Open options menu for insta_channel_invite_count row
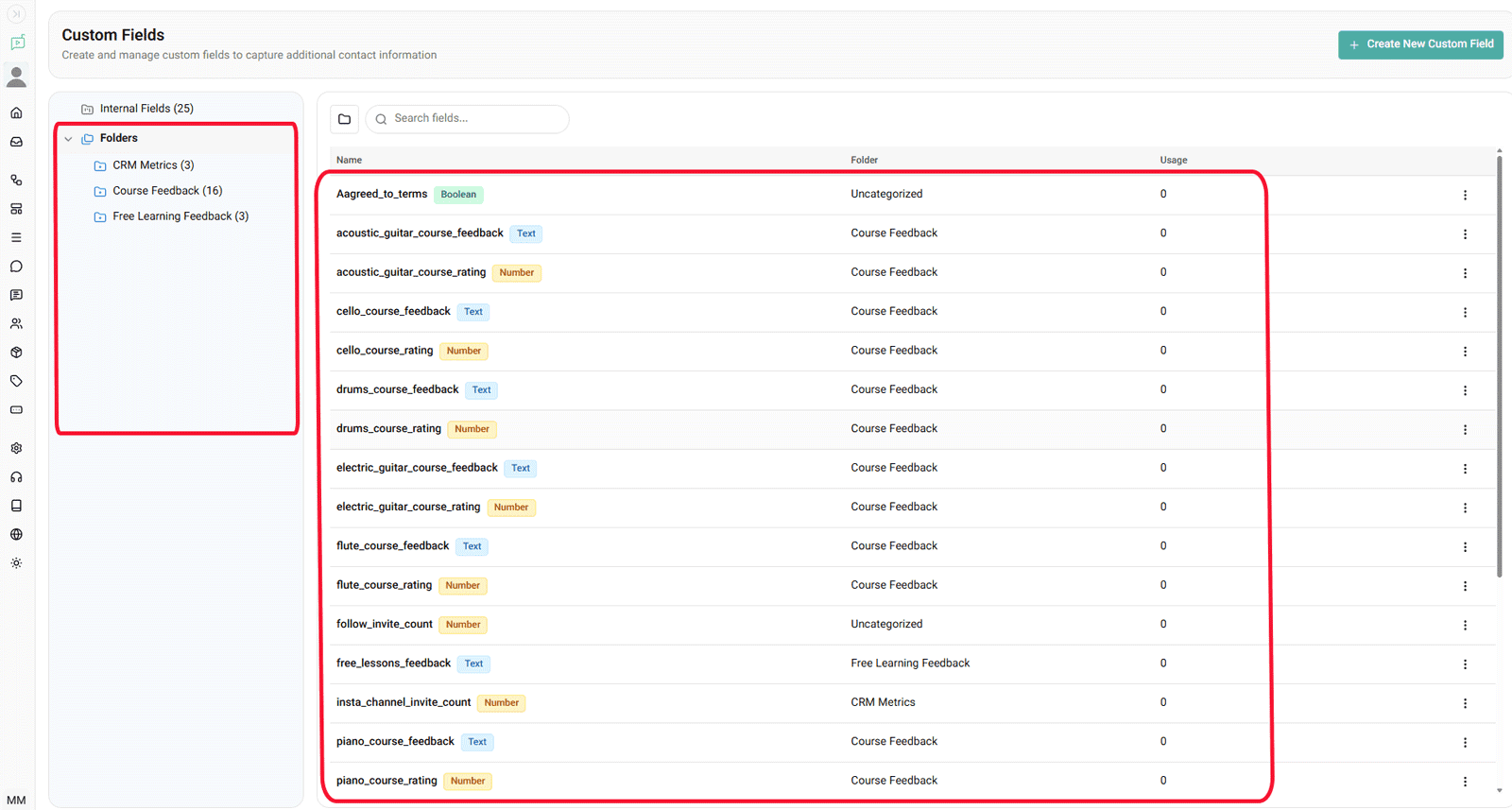This screenshot has height=810, width=1512. tap(1465, 703)
